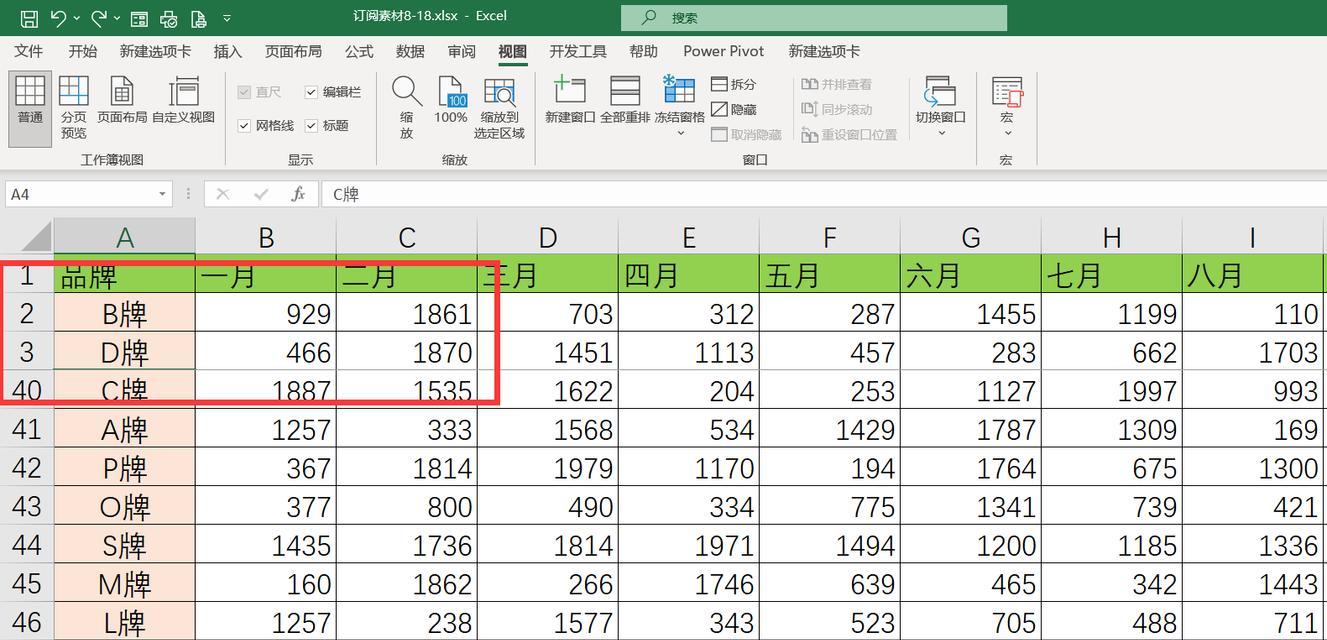
Task: Click 拆分 split window button
Action: [734, 84]
